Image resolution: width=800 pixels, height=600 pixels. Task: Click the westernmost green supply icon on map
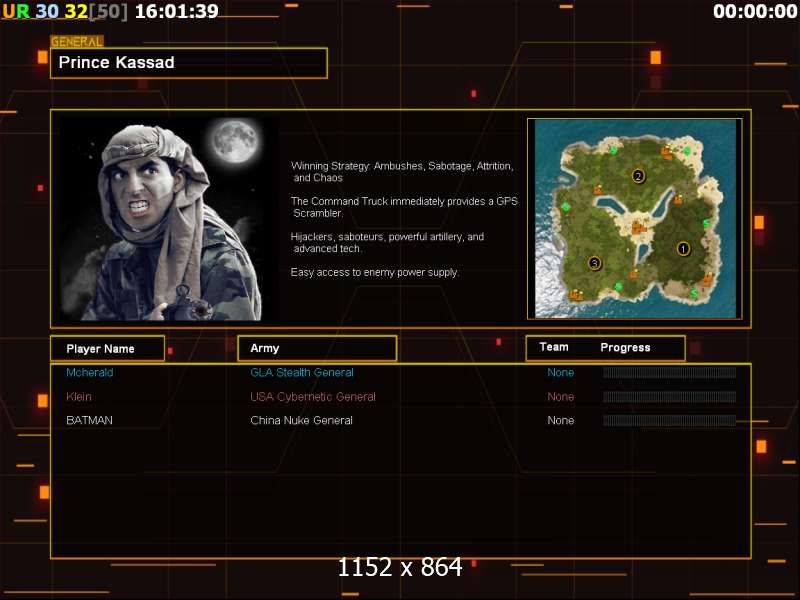(x=566, y=207)
